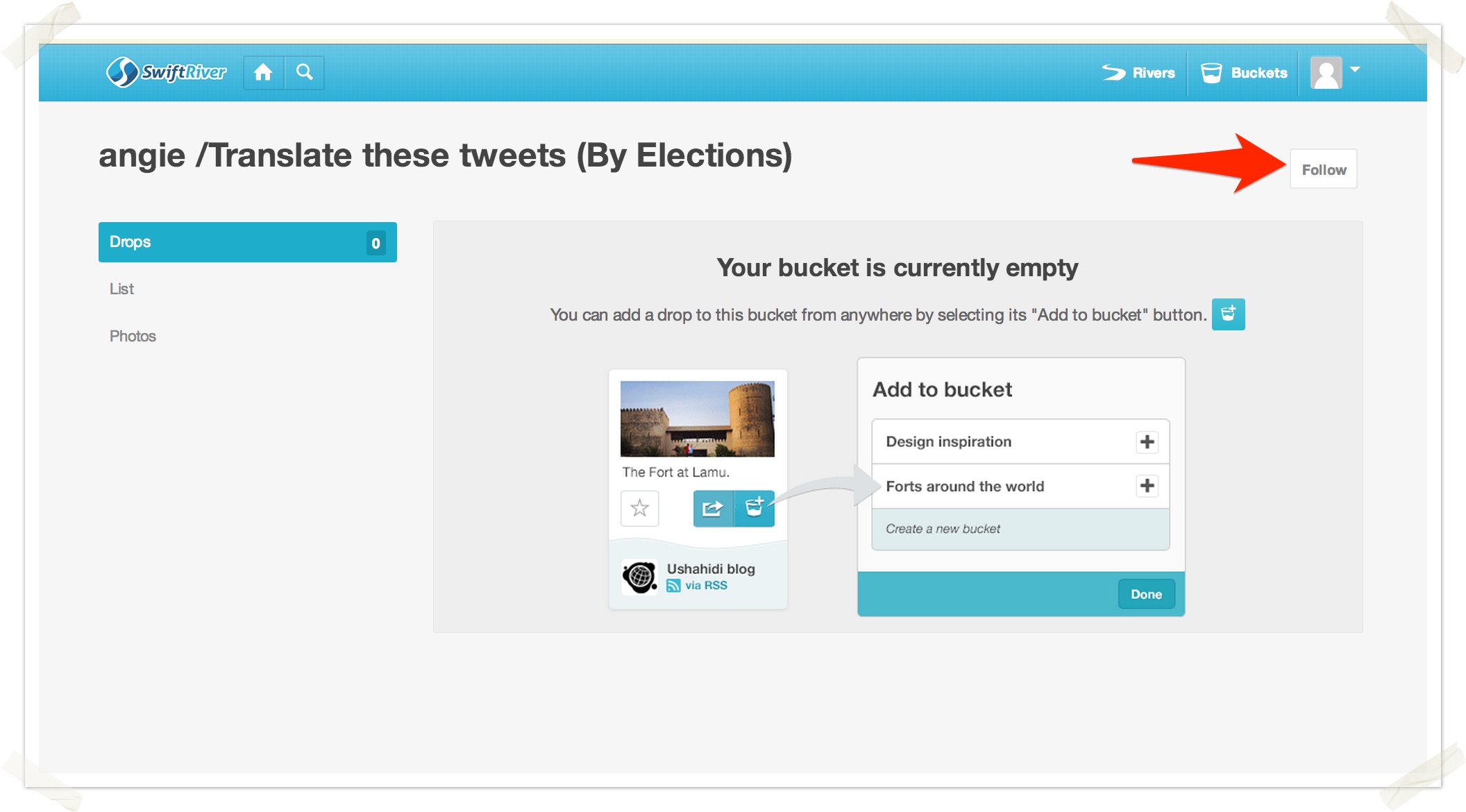This screenshot has width=1466, height=812.
Task: Click the user avatar icon
Action: (x=1325, y=73)
